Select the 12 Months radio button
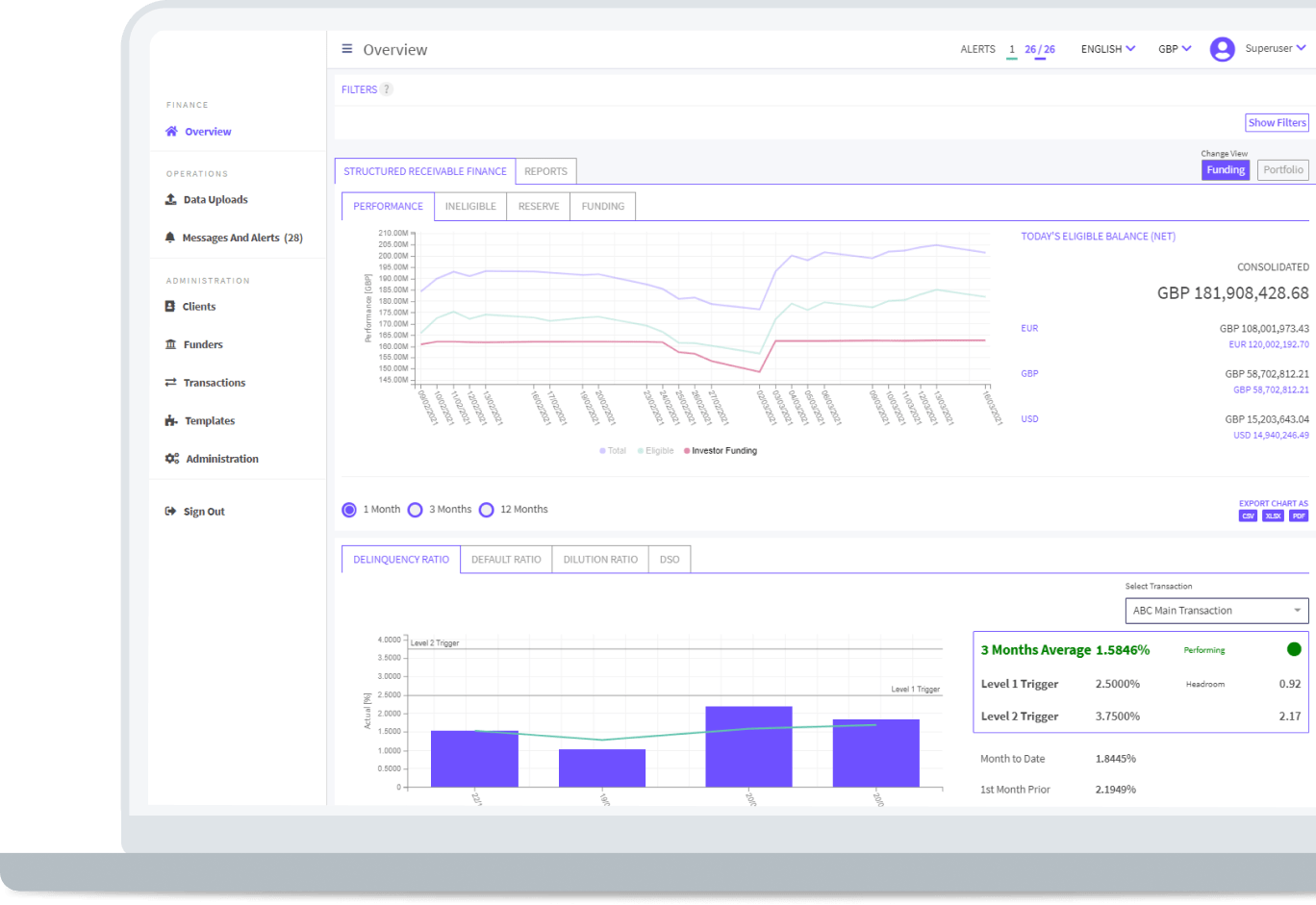This screenshot has height=905, width=1316. 487,510
